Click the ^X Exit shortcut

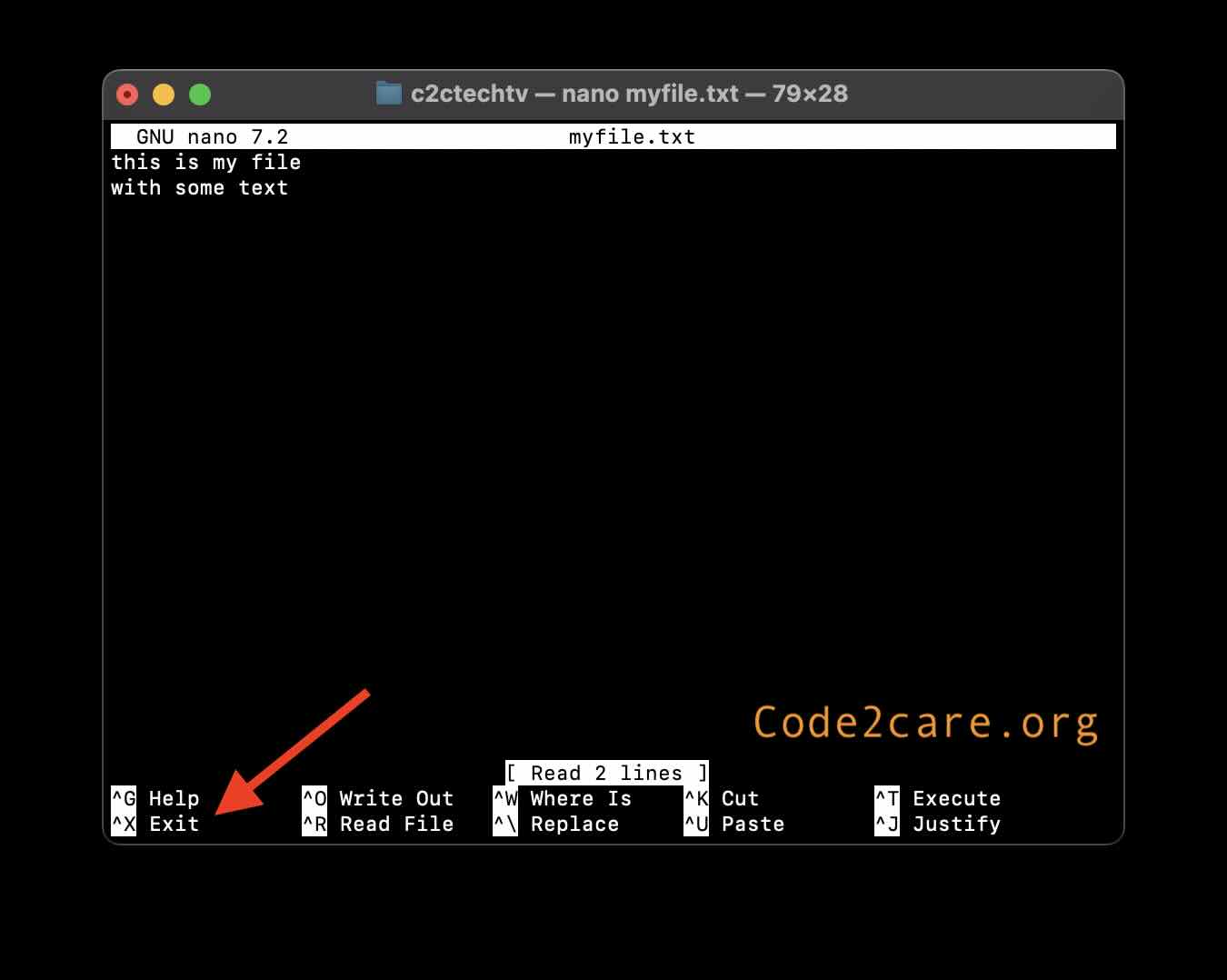click(x=155, y=824)
